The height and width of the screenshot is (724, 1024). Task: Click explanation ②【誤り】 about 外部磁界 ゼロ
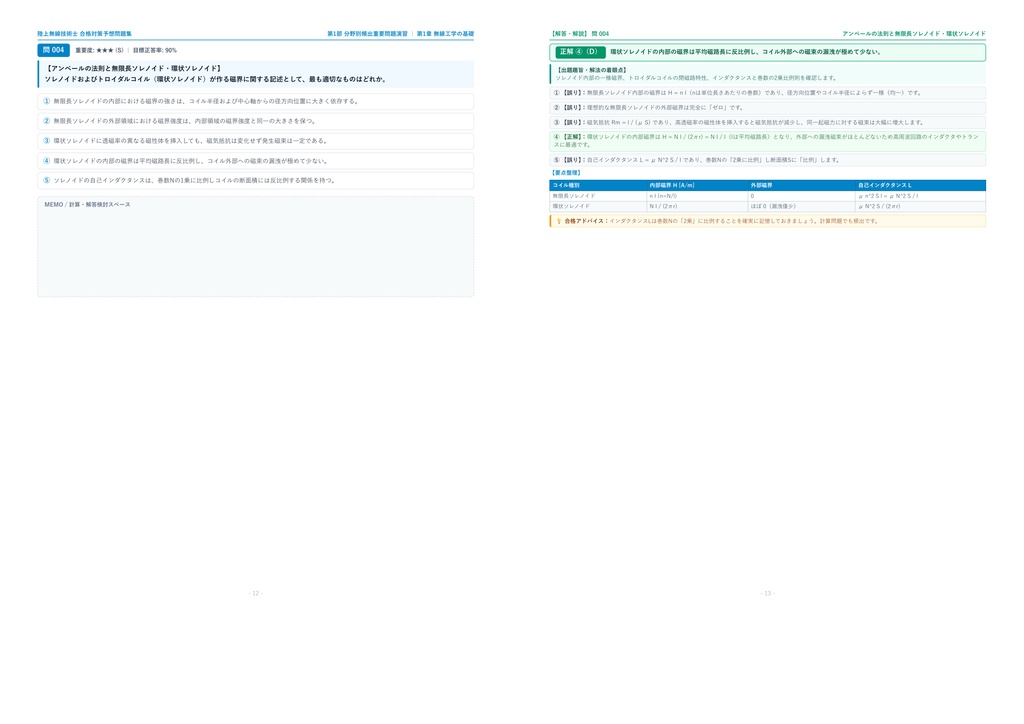tap(767, 108)
